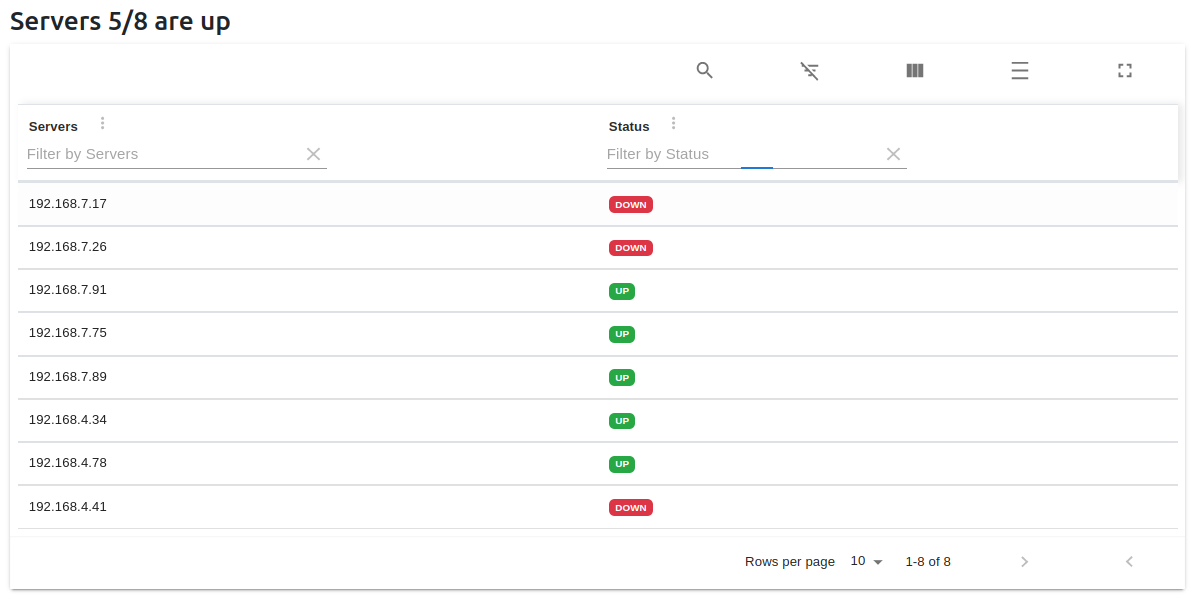Viewport: 1197px width, 599px height.
Task: Click UP badge for 192.168.7.89
Action: coord(622,378)
